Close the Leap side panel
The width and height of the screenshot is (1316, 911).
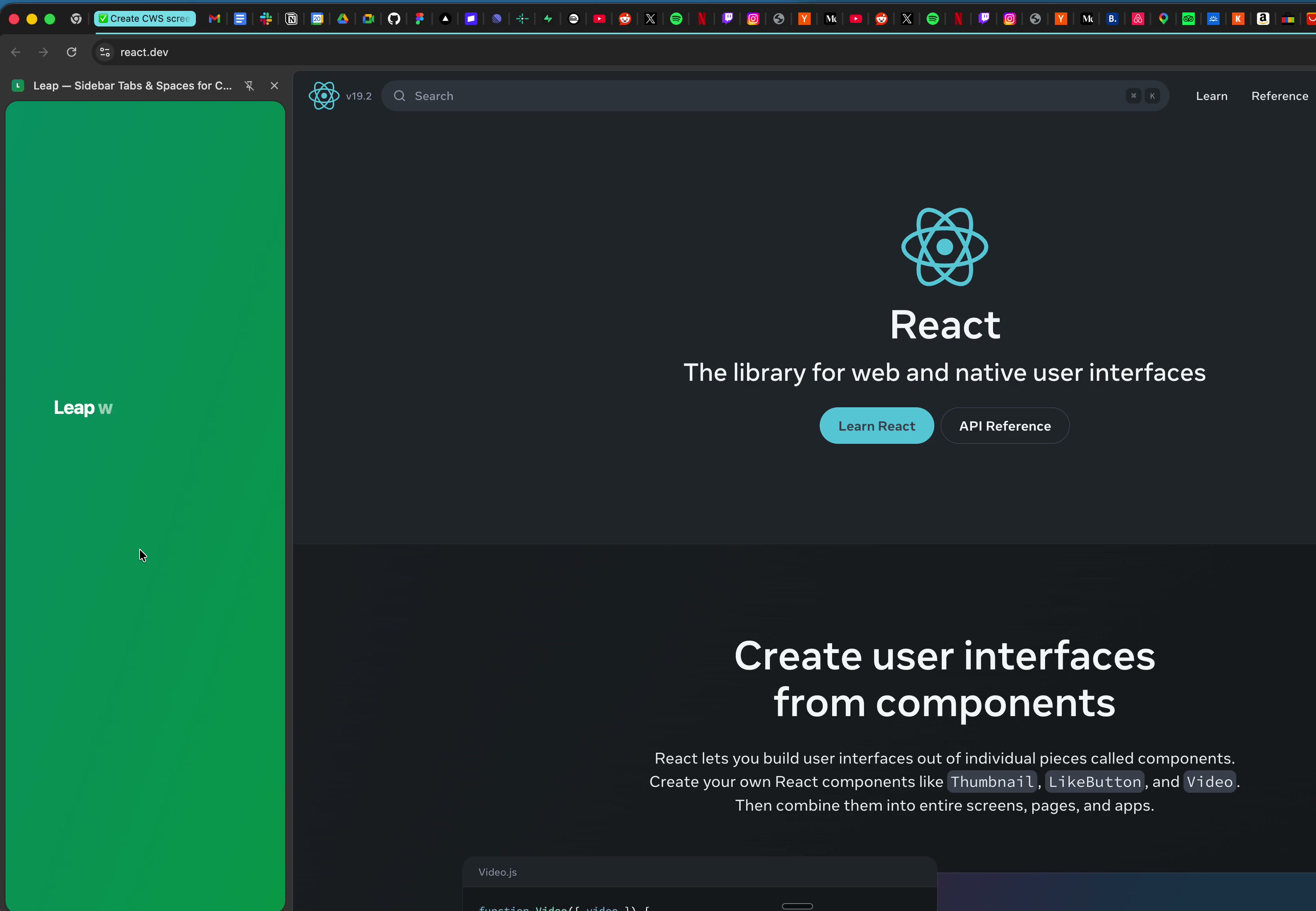click(274, 86)
